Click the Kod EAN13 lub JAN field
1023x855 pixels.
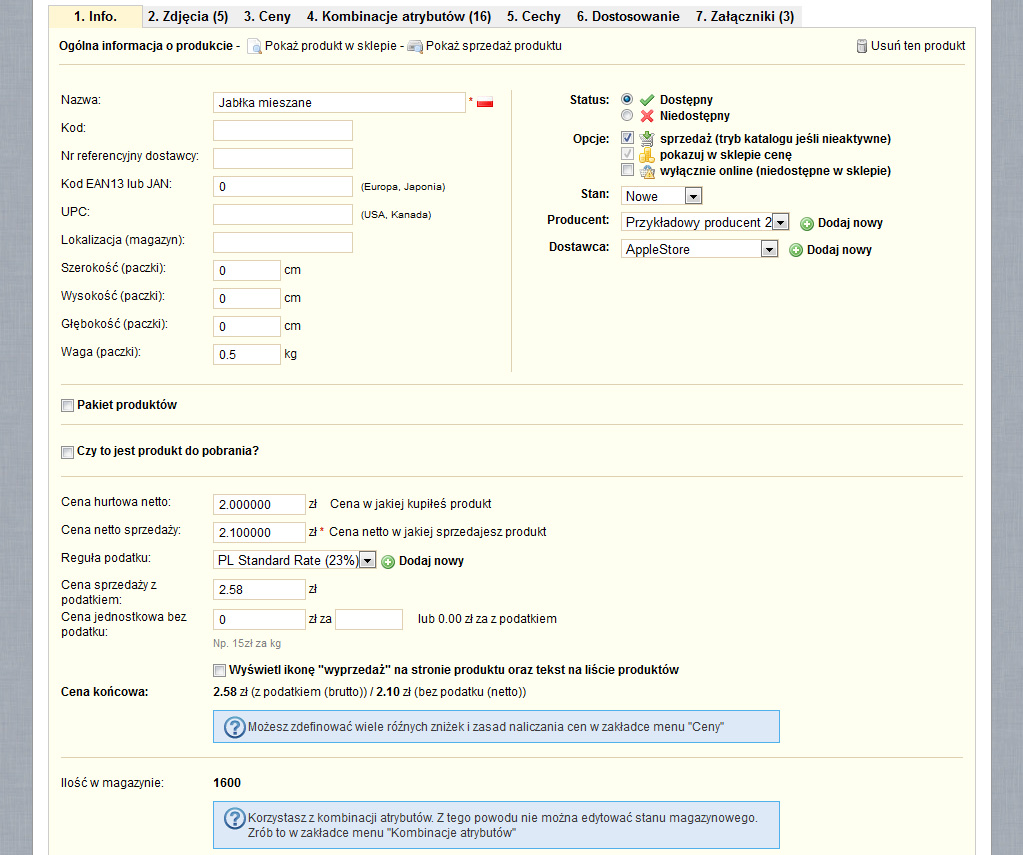point(282,187)
